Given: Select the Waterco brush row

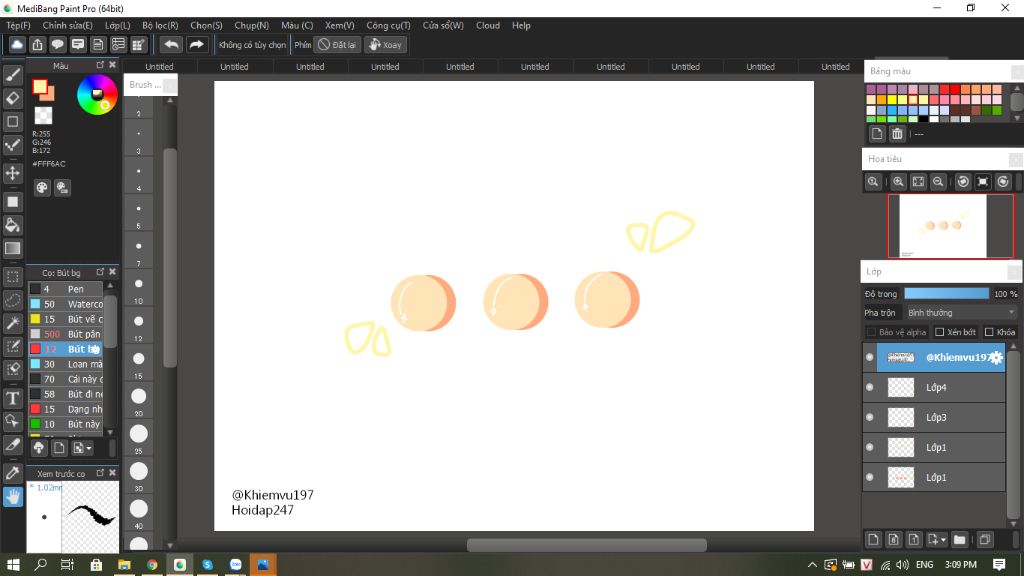Looking at the screenshot, I should [x=66, y=304].
